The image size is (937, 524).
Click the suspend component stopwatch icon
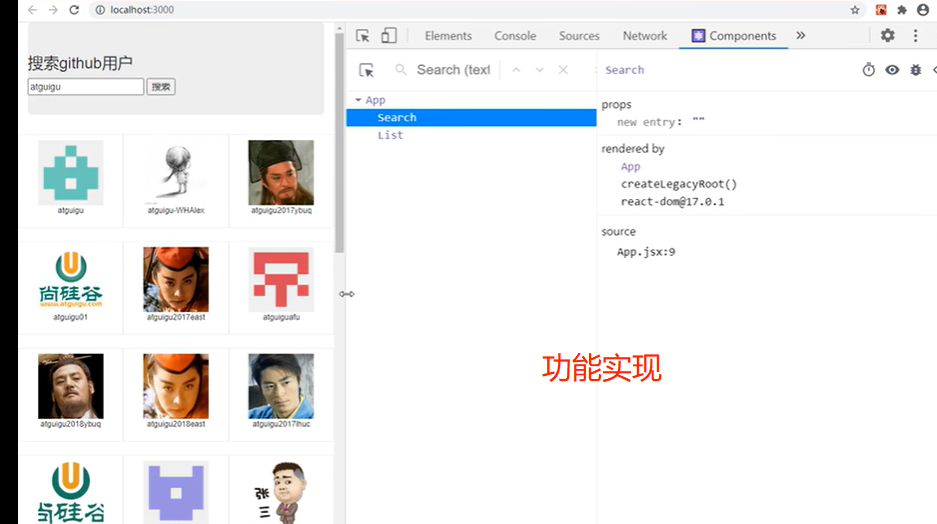tap(869, 70)
